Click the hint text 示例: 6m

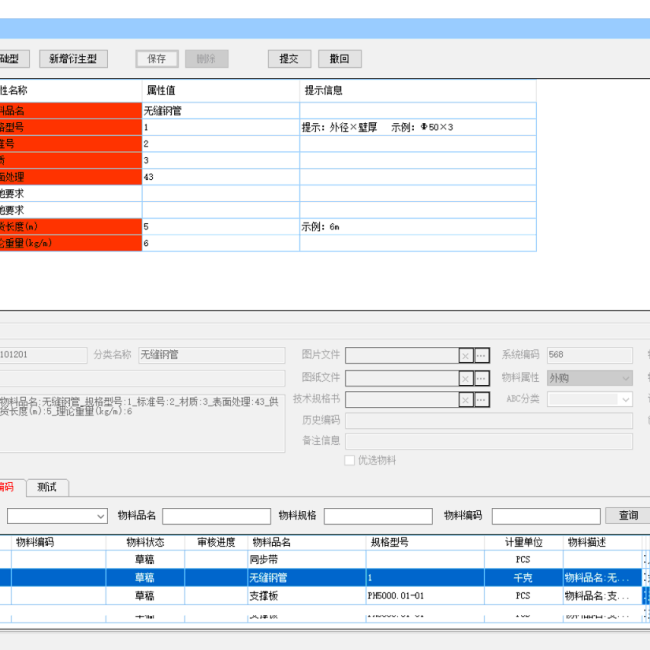click(x=320, y=227)
